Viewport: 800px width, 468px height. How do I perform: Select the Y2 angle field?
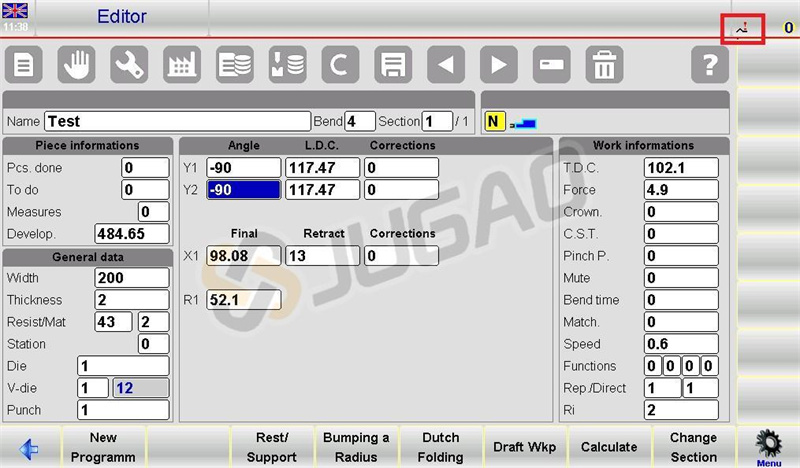243,190
